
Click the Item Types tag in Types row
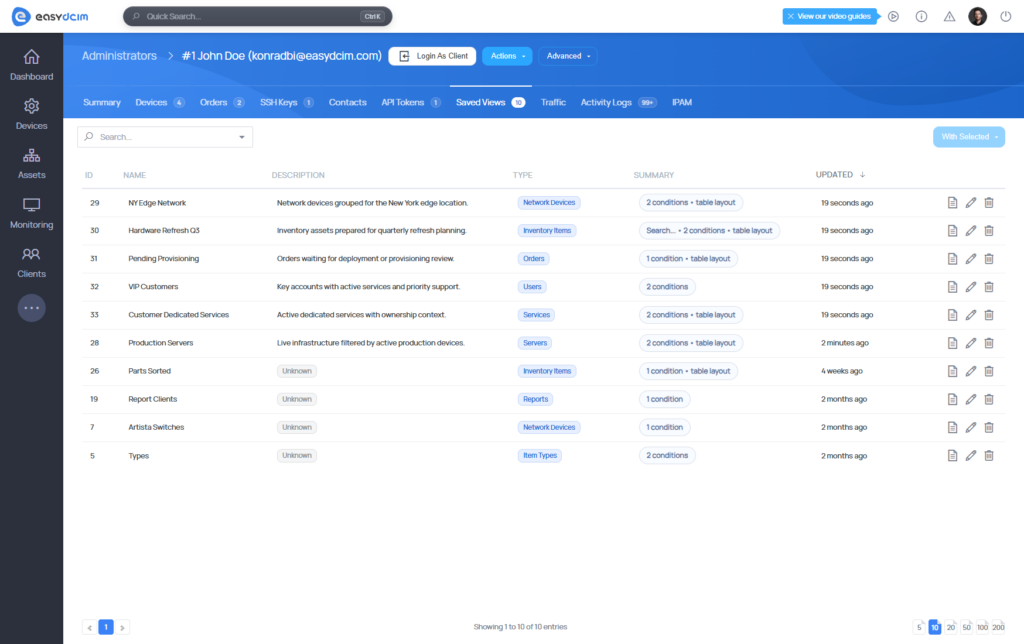(x=540, y=455)
